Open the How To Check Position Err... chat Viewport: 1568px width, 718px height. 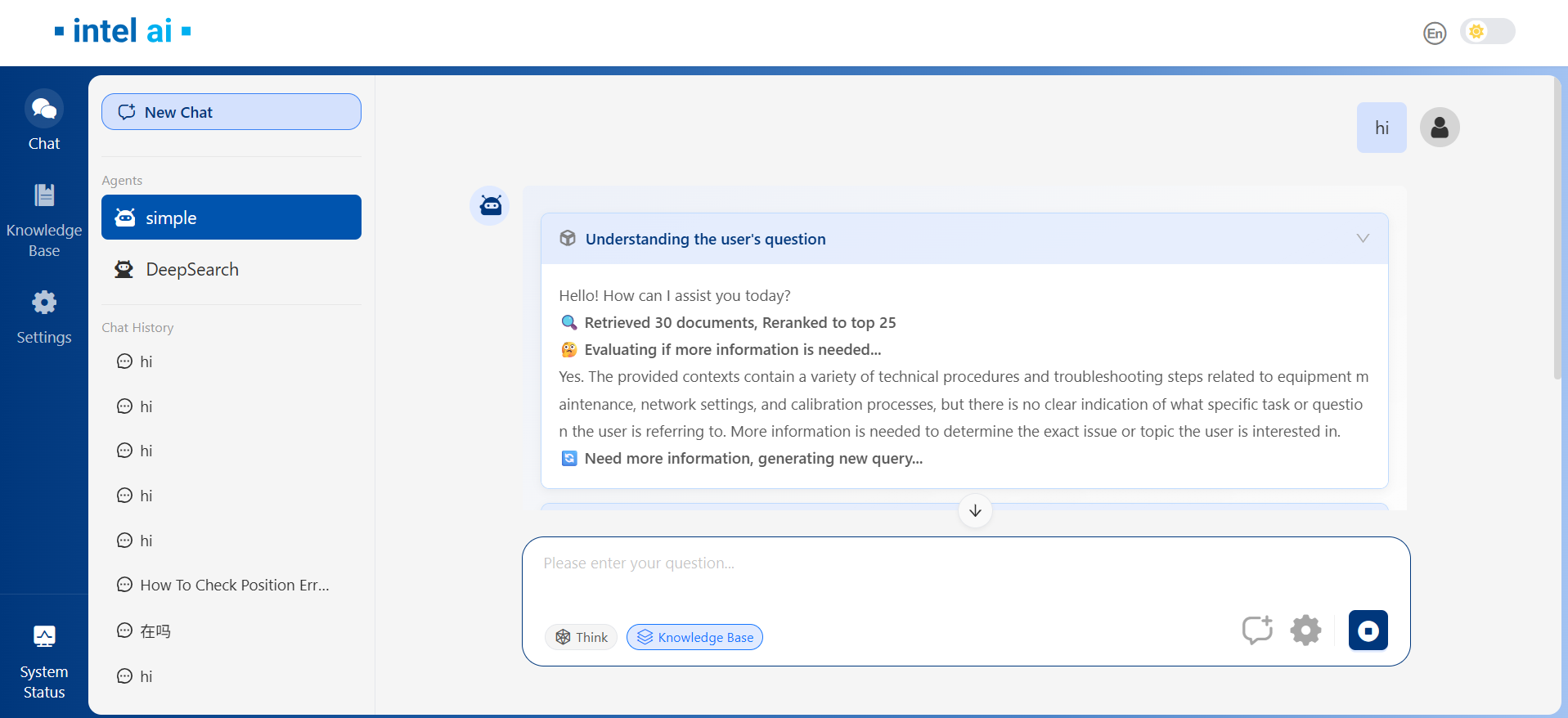(234, 585)
